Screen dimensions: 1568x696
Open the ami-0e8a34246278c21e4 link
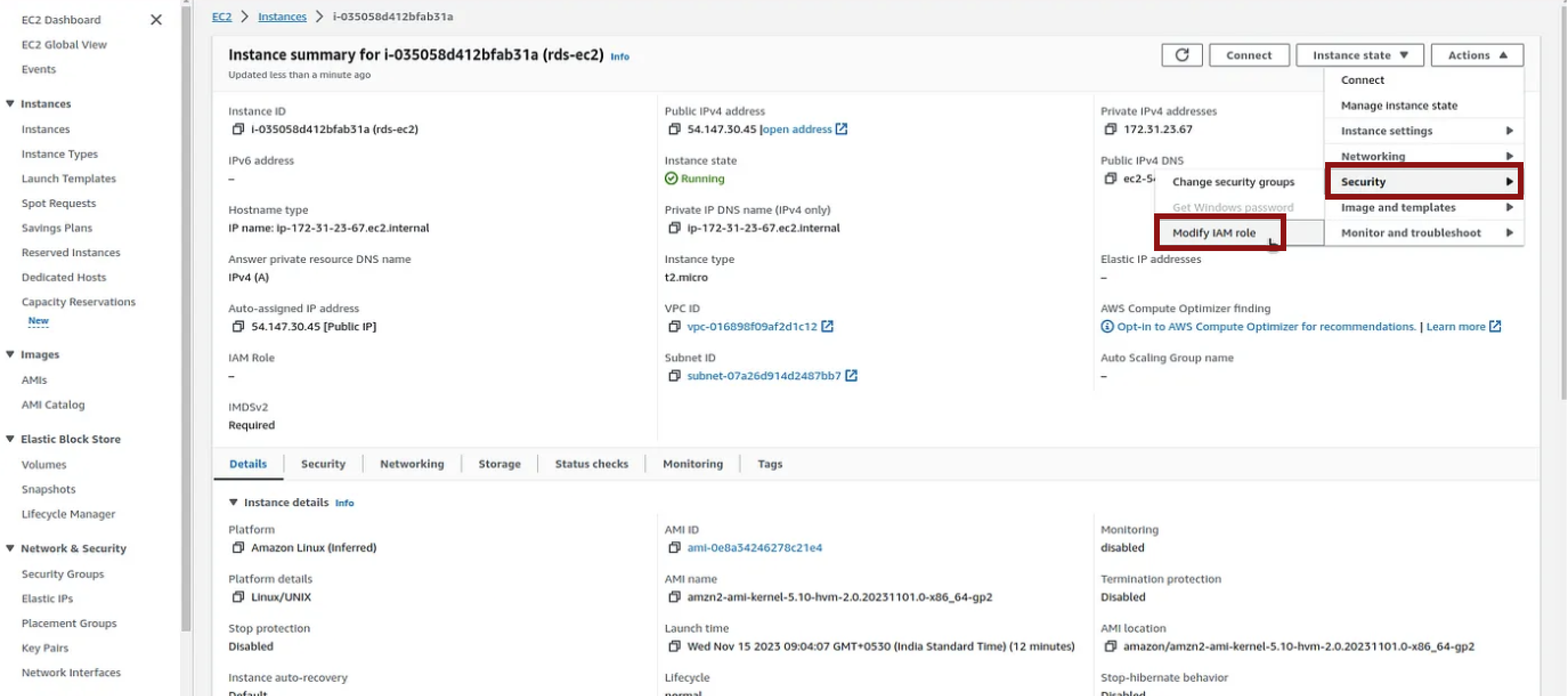click(x=754, y=548)
